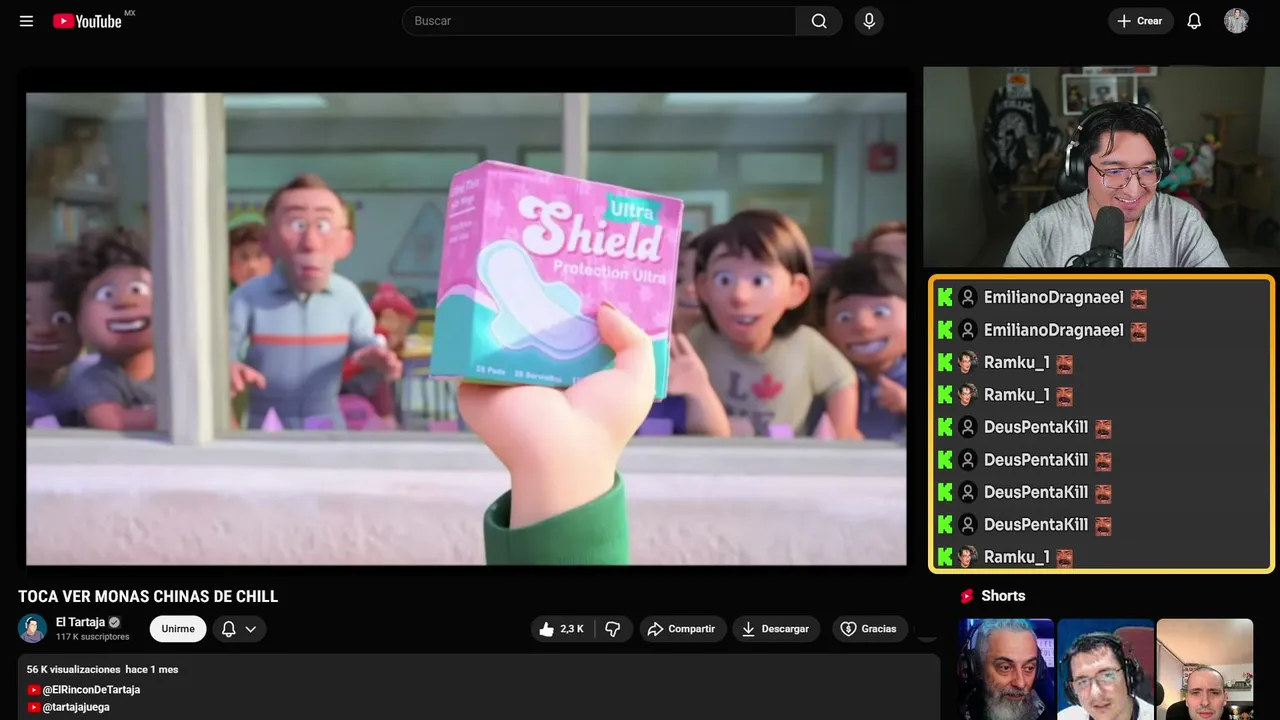The height and width of the screenshot is (720, 1280).
Task: Click the Shorts section heading
Action: 1003,596
